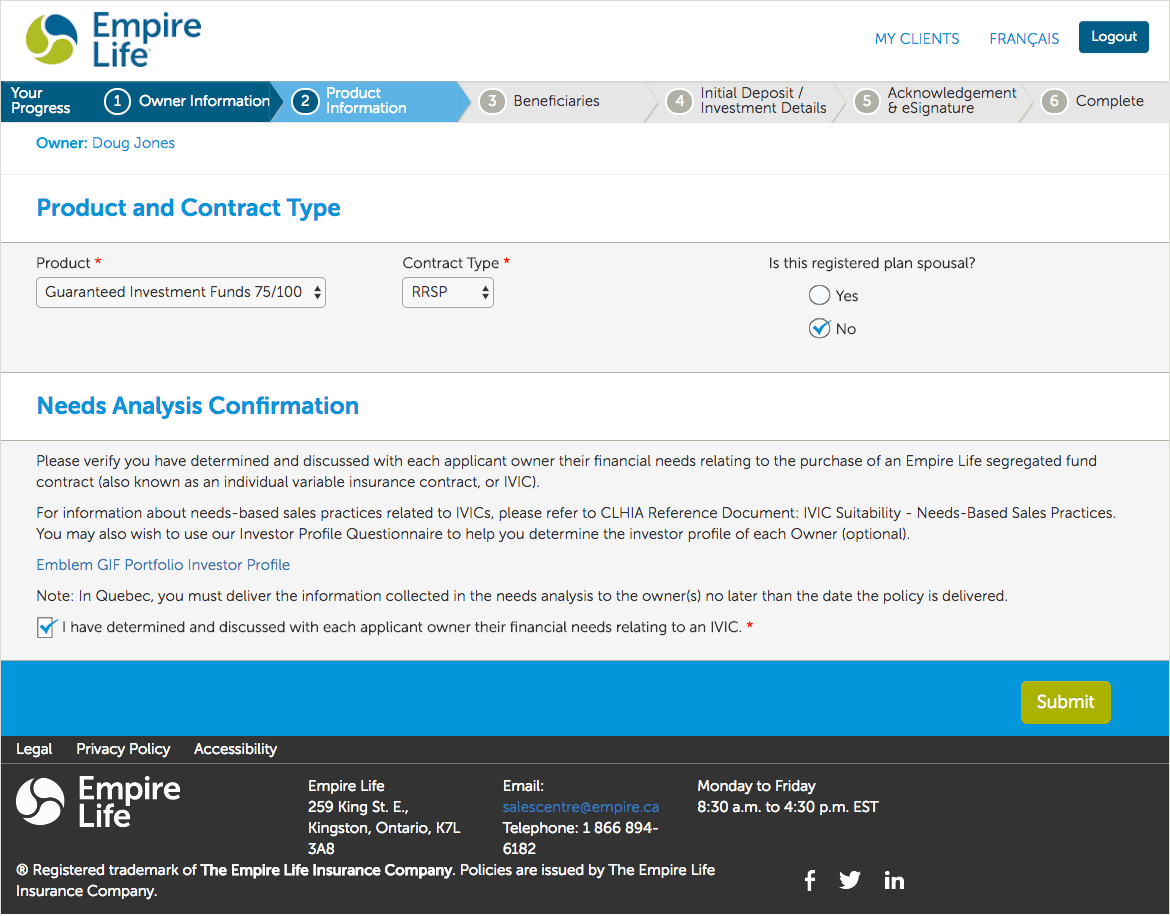Screen dimensions: 1170x916
Task: Open MY CLIENTS link
Action: click(917, 39)
